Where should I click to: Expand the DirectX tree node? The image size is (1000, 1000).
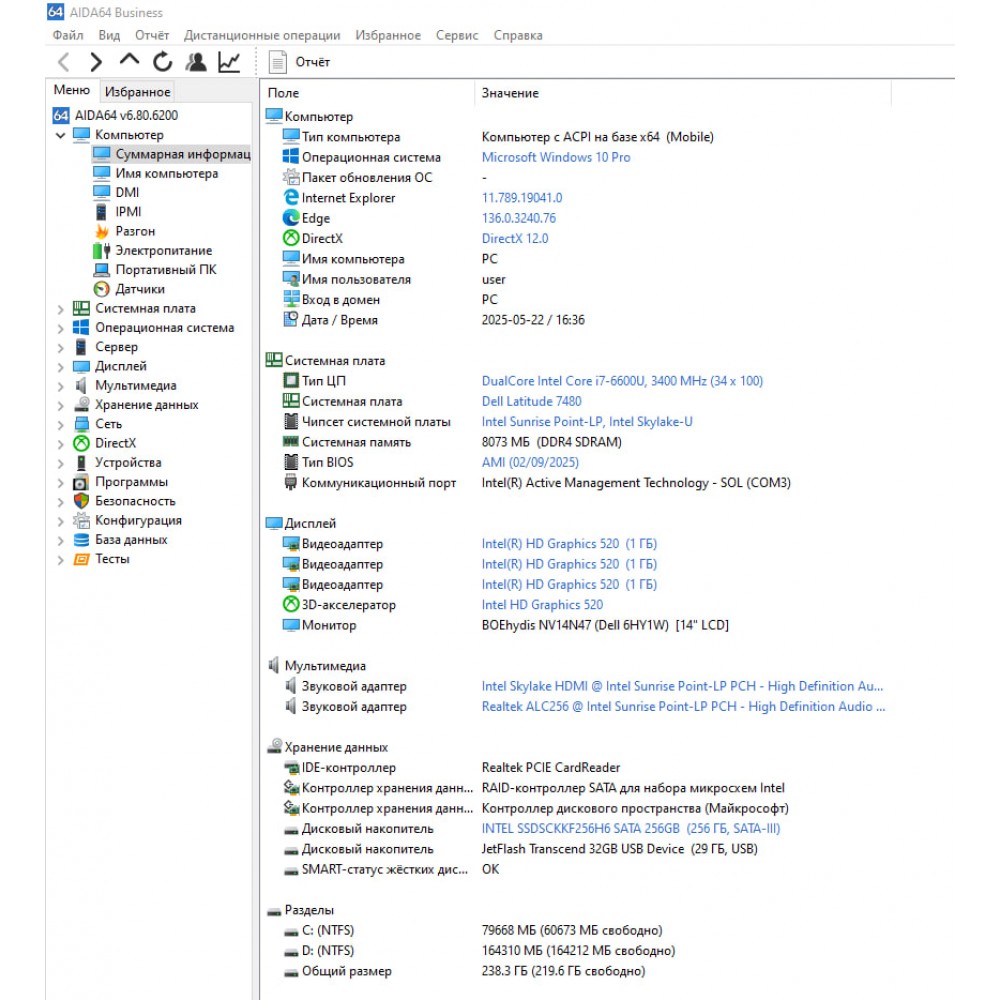(61, 444)
